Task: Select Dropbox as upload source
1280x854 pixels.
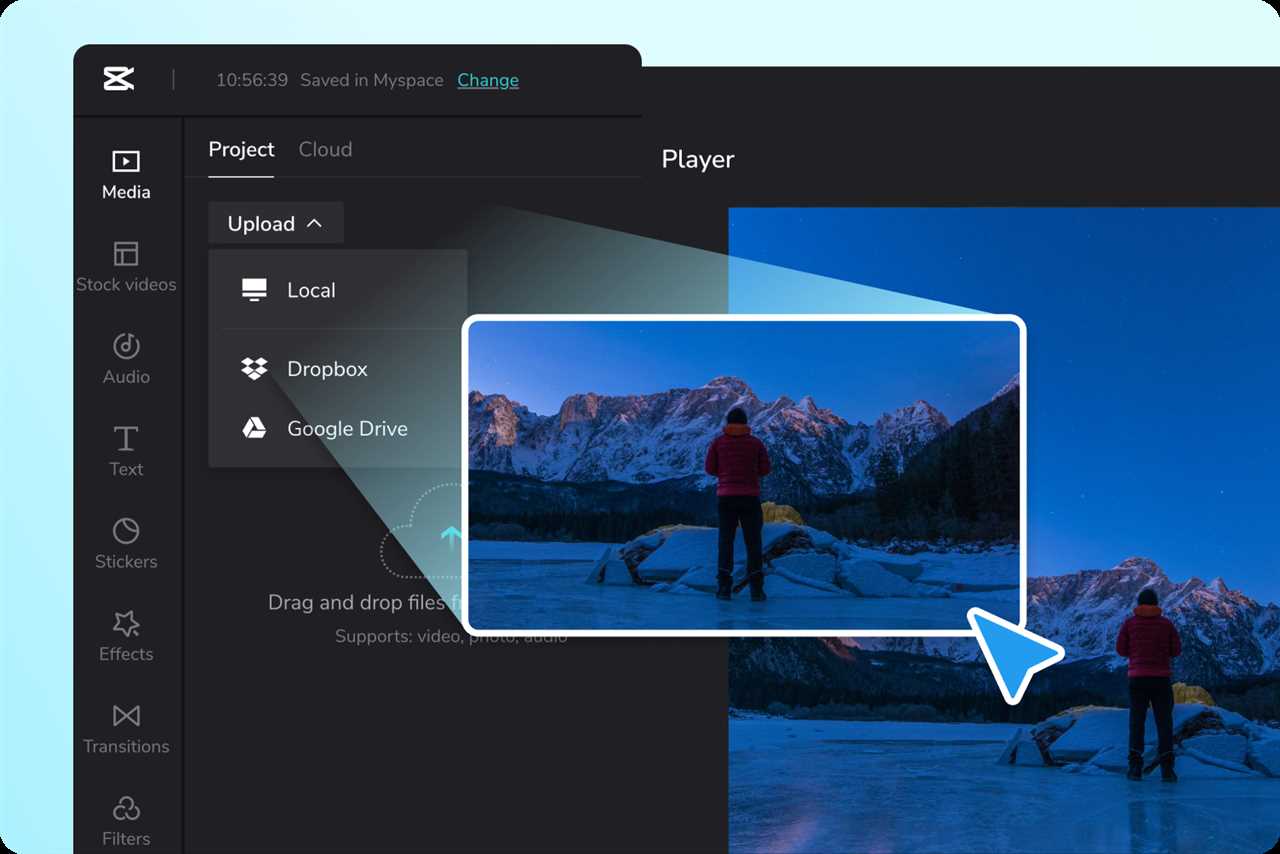Action: tap(327, 369)
